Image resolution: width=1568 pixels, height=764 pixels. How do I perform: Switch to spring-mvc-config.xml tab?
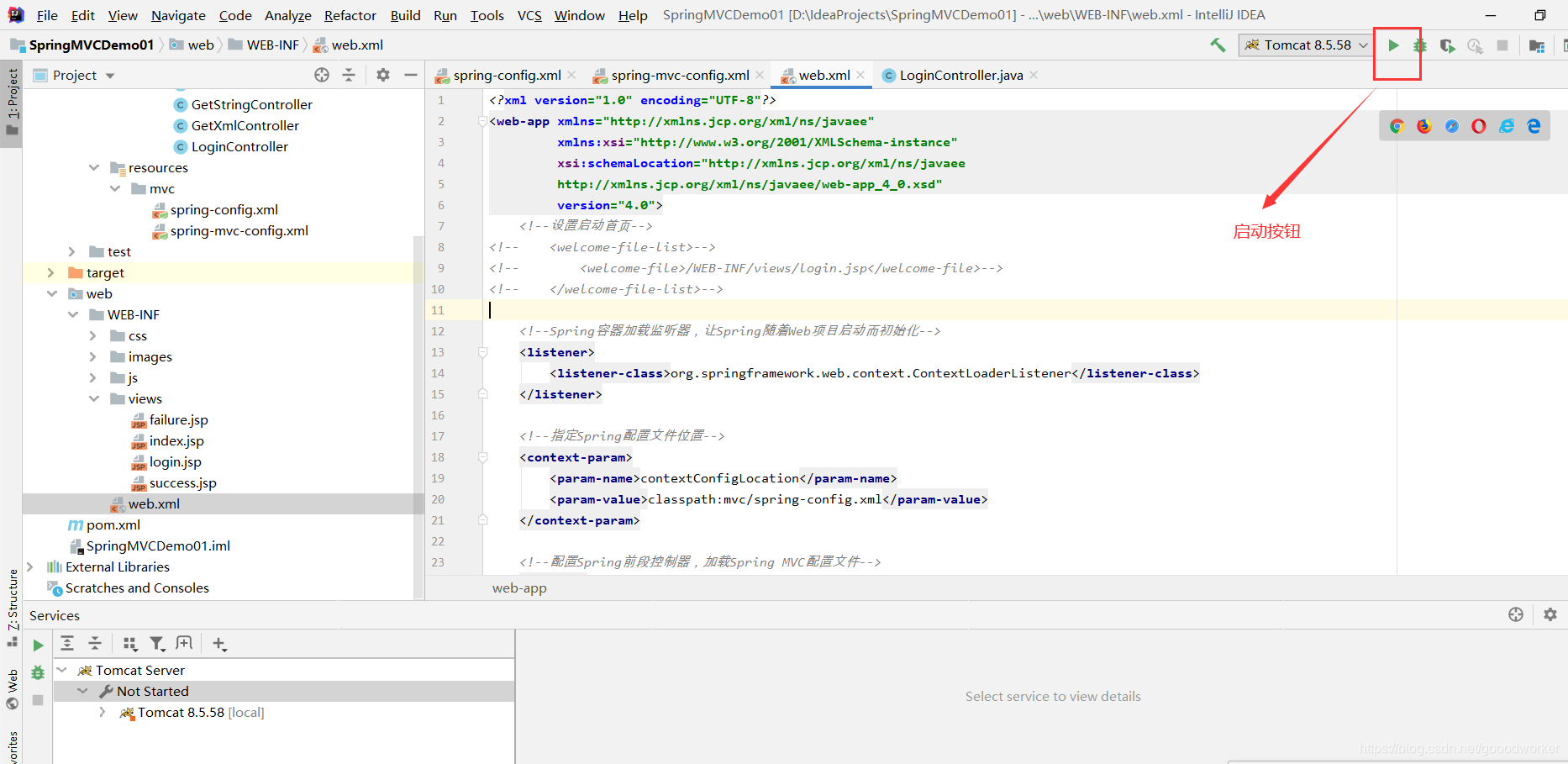click(680, 75)
